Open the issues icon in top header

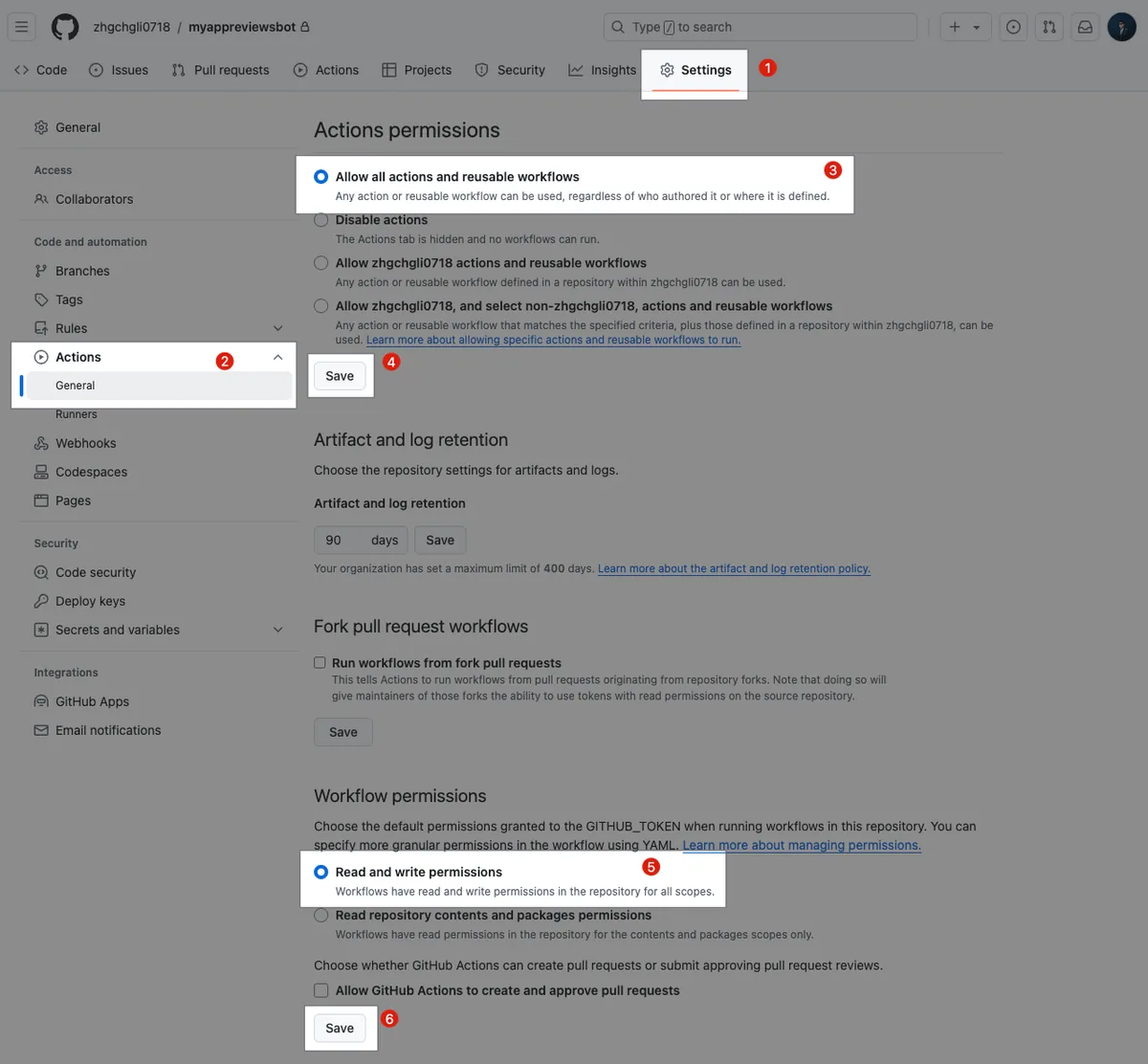1013,27
